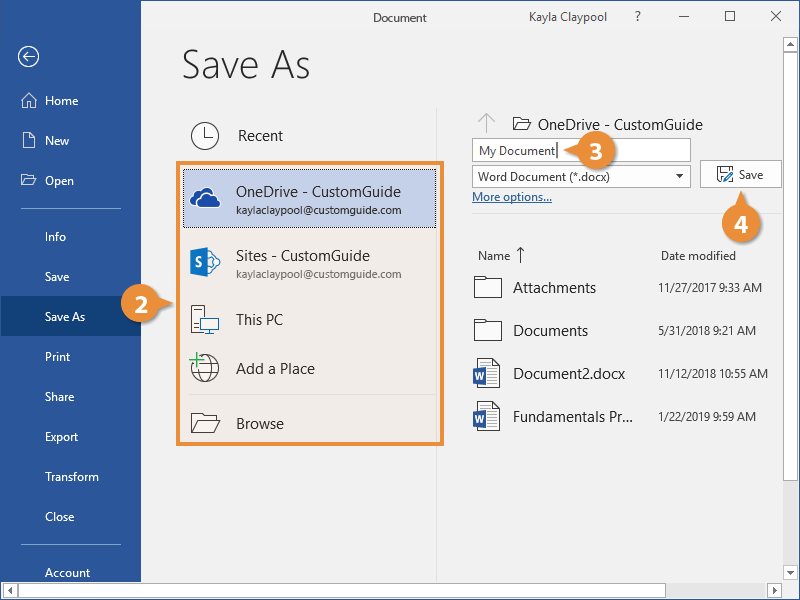Click the Save button beside file type
This screenshot has width=800, height=600.
pyautogui.click(x=740, y=174)
